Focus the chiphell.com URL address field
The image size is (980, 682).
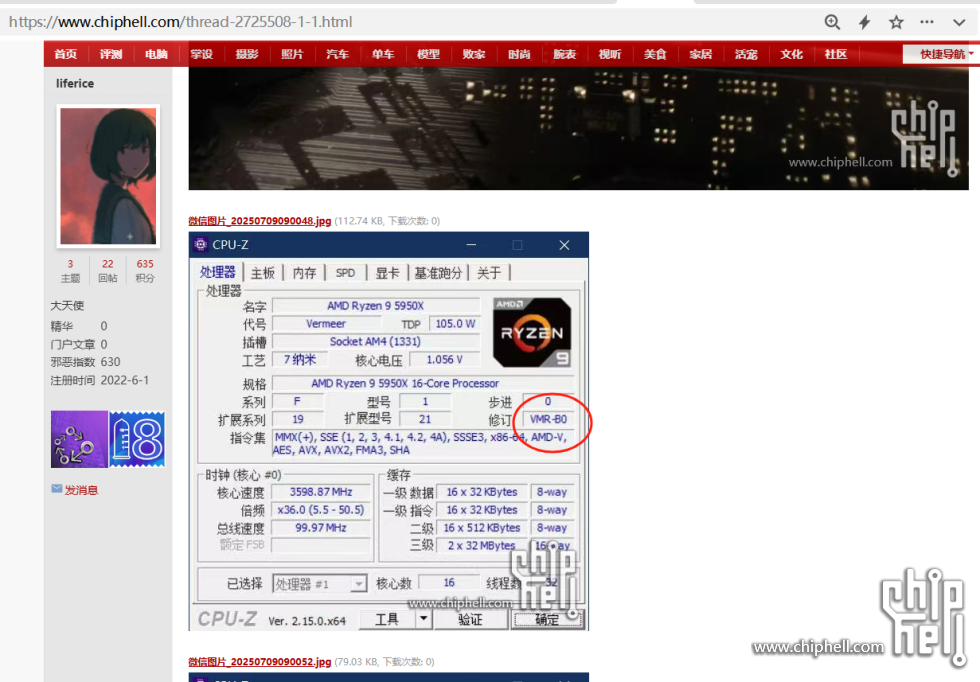pyautogui.click(x=180, y=22)
